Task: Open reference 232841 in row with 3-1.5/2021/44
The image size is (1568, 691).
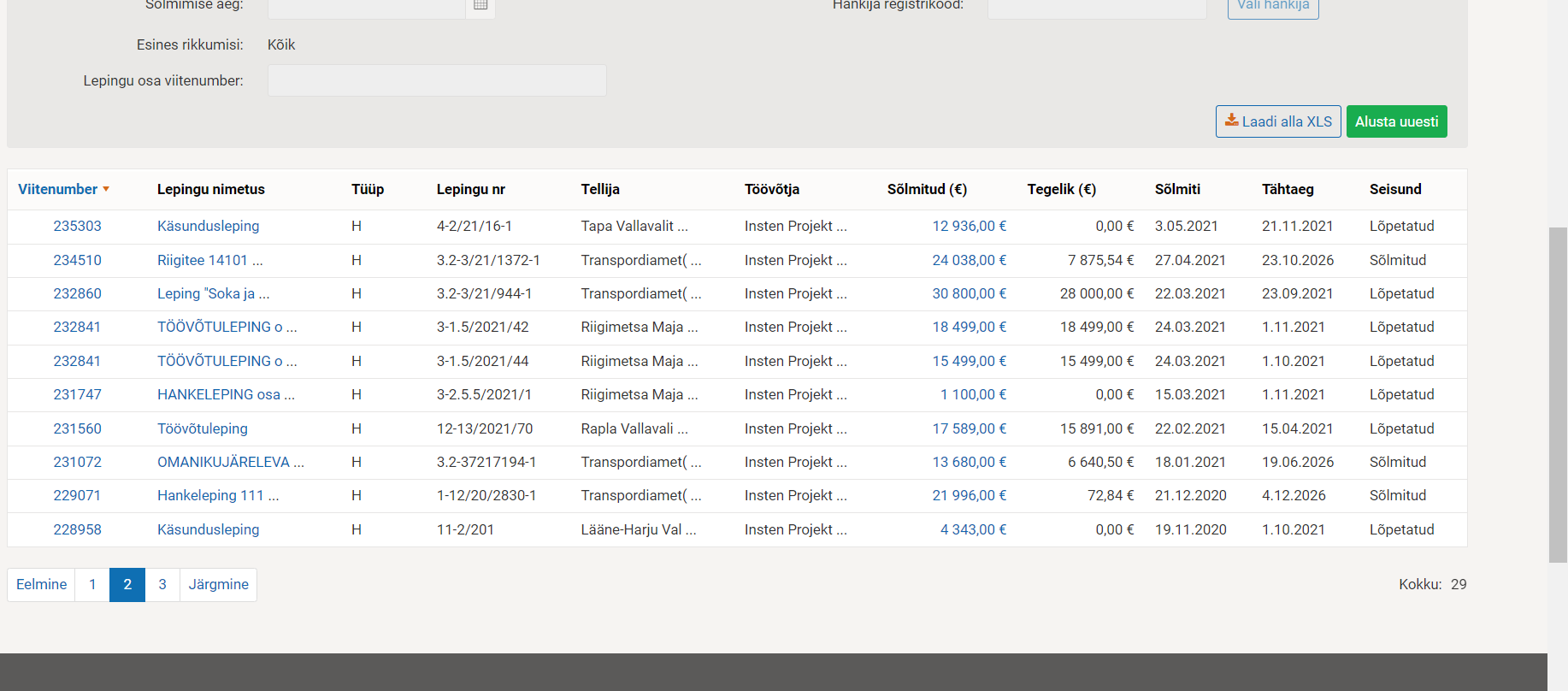Action: [x=77, y=361]
